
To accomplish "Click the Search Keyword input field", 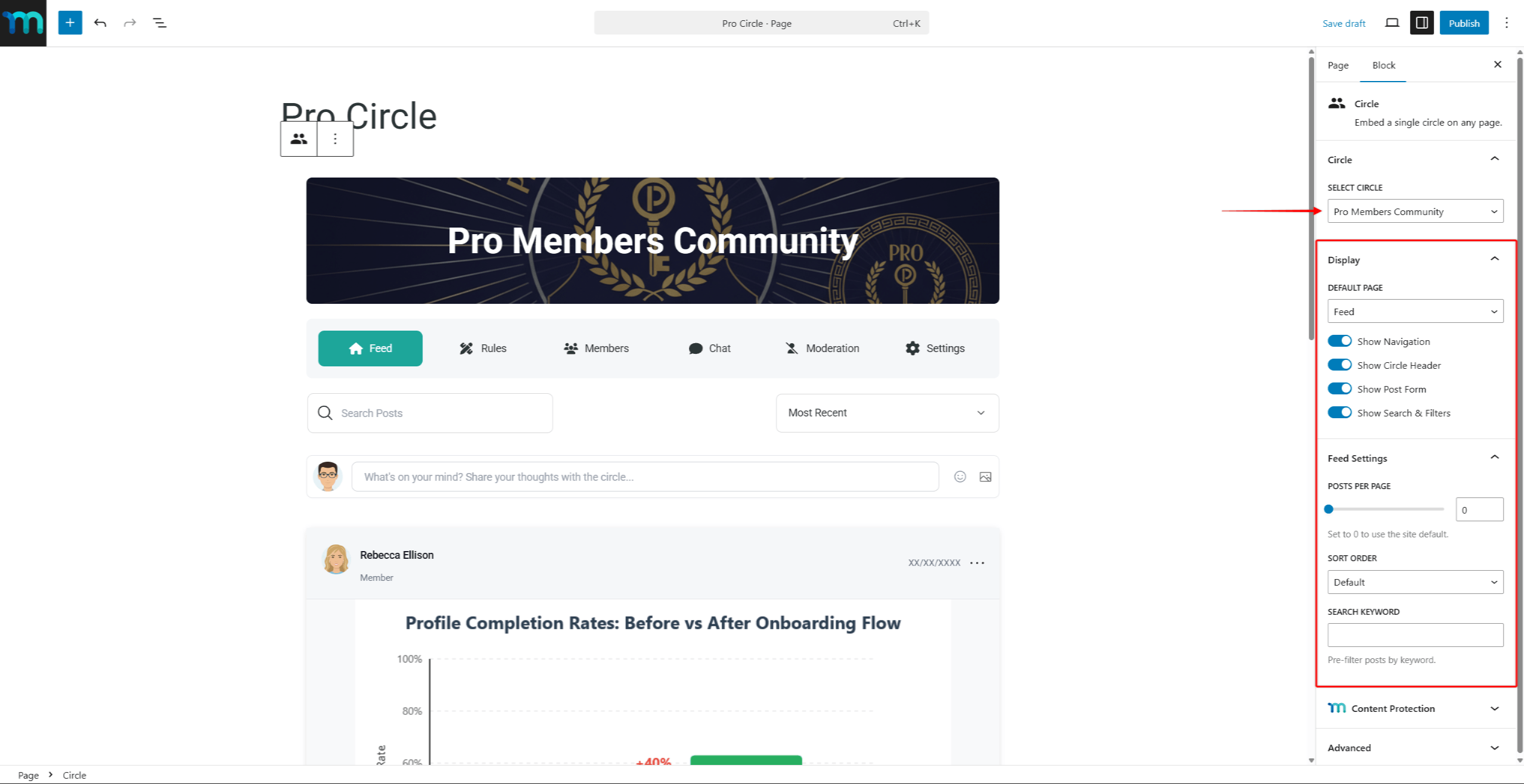I will (x=1415, y=634).
